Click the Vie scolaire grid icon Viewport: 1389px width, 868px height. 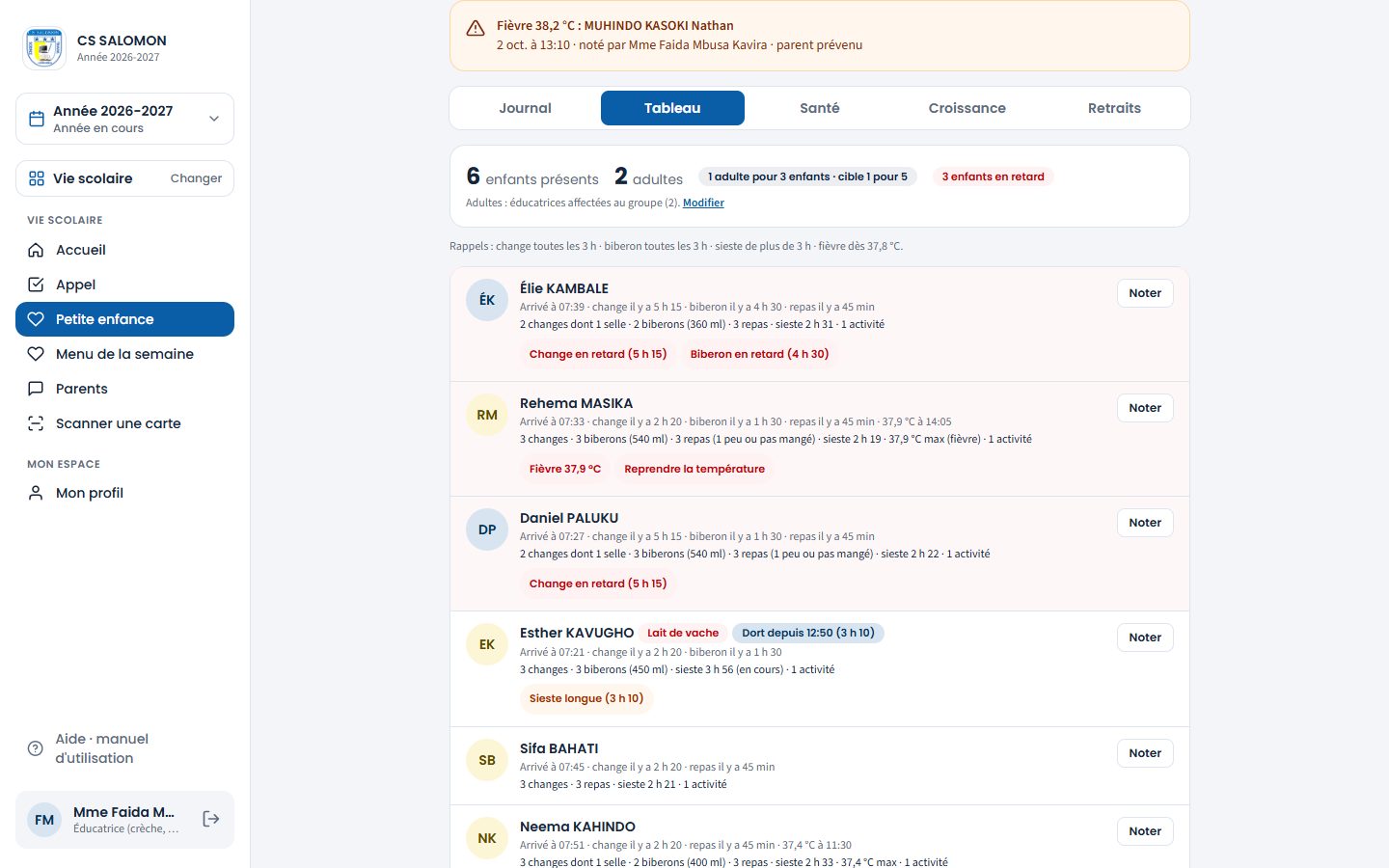pos(37,178)
